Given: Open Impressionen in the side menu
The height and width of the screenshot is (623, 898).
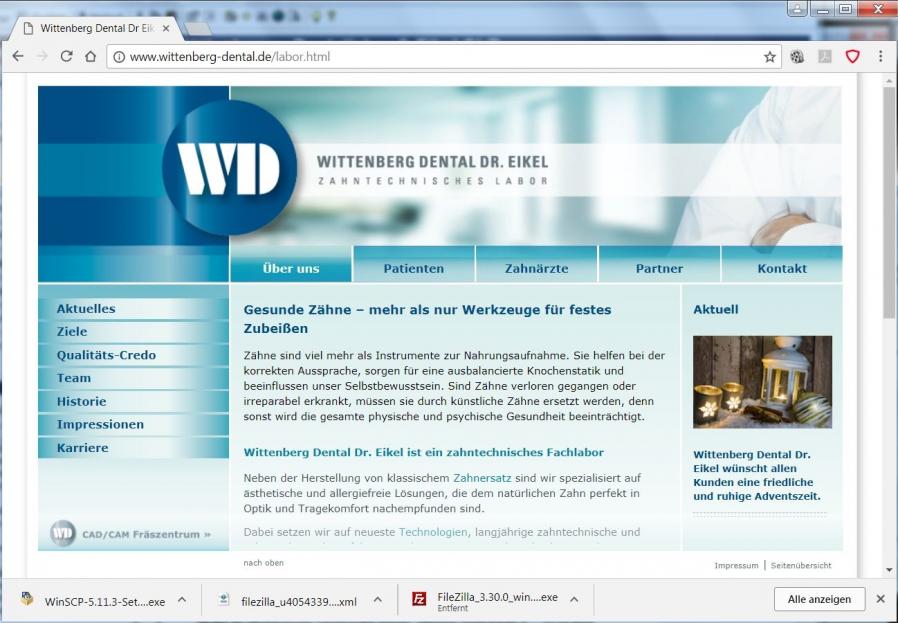Looking at the screenshot, I should tap(133, 424).
